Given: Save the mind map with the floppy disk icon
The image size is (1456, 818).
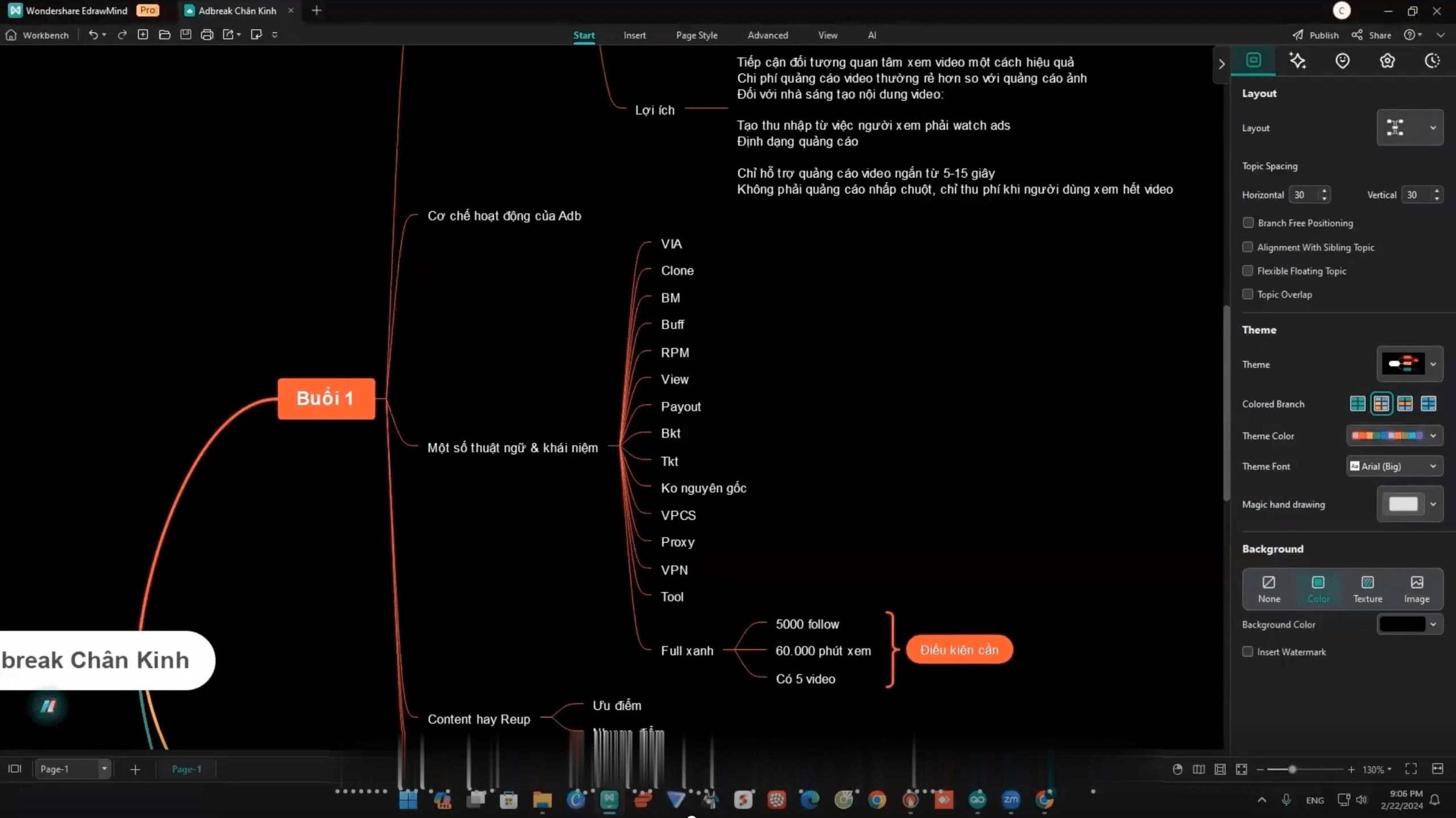Looking at the screenshot, I should point(186,35).
